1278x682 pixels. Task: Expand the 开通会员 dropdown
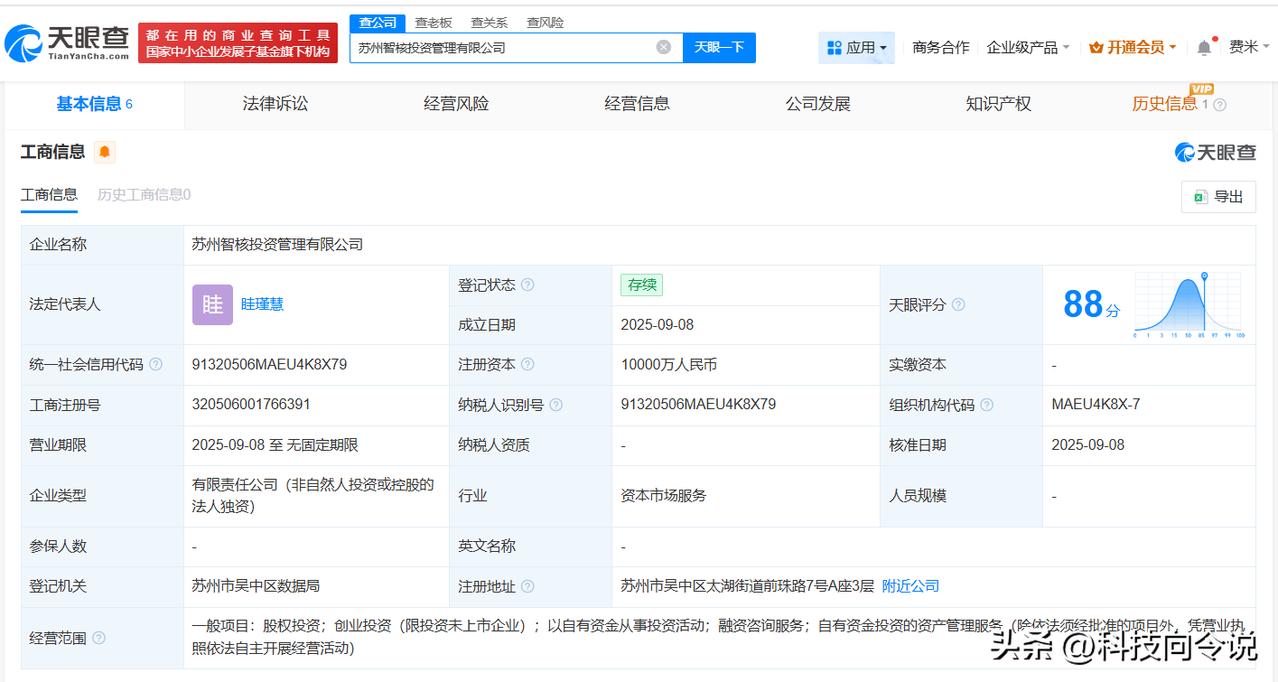[1133, 47]
